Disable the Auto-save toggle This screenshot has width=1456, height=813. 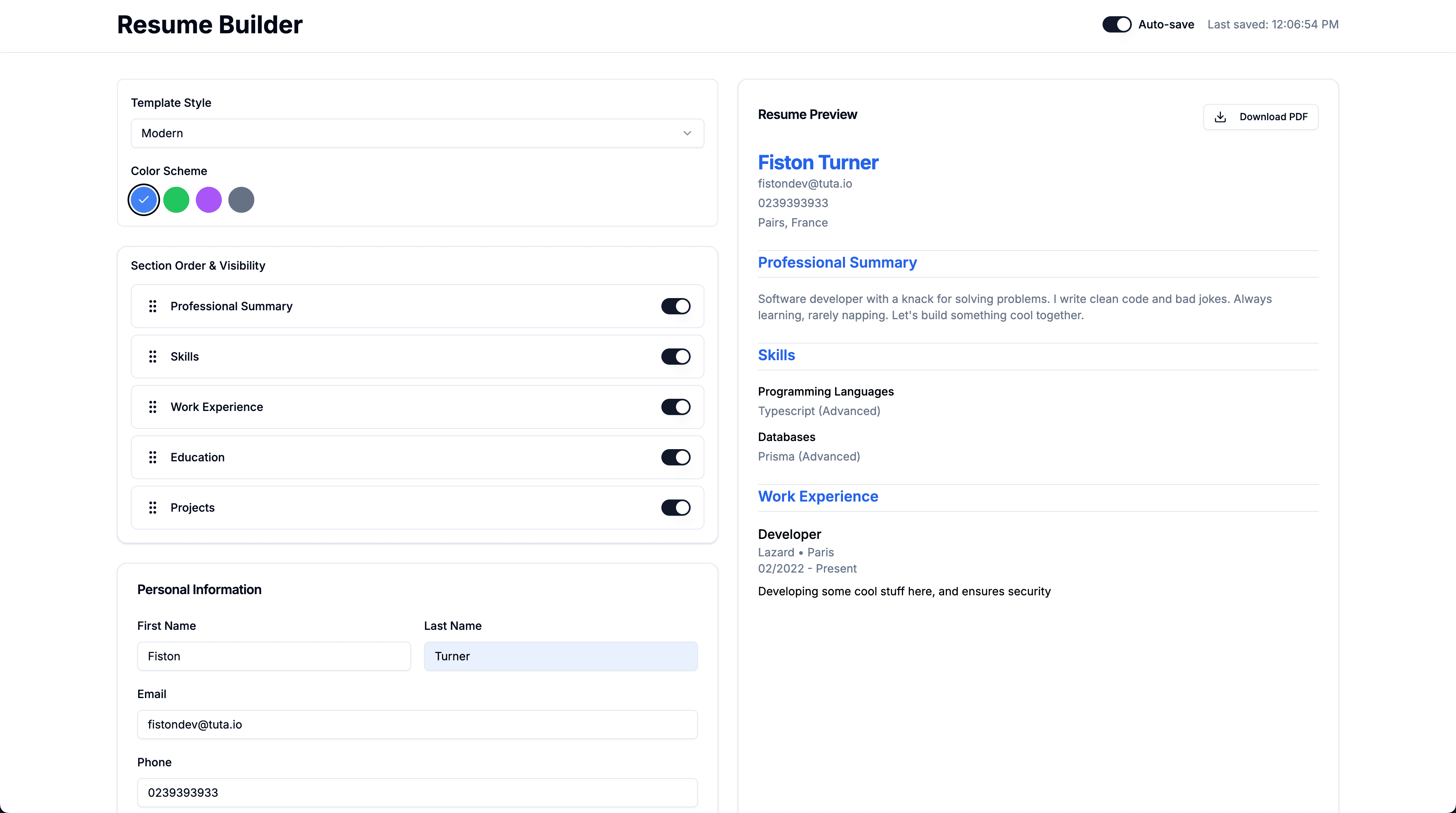coord(1116,24)
